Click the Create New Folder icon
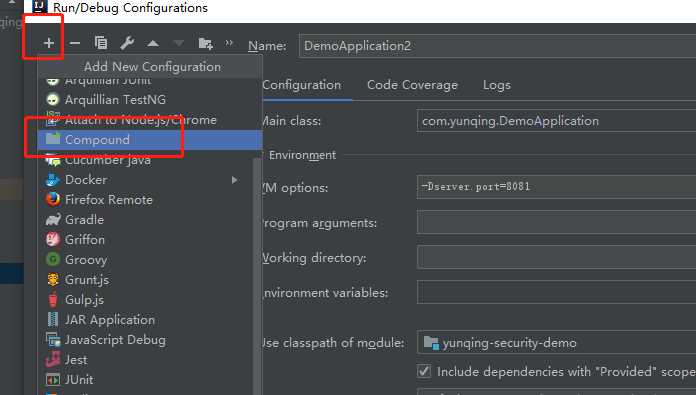 (206, 43)
